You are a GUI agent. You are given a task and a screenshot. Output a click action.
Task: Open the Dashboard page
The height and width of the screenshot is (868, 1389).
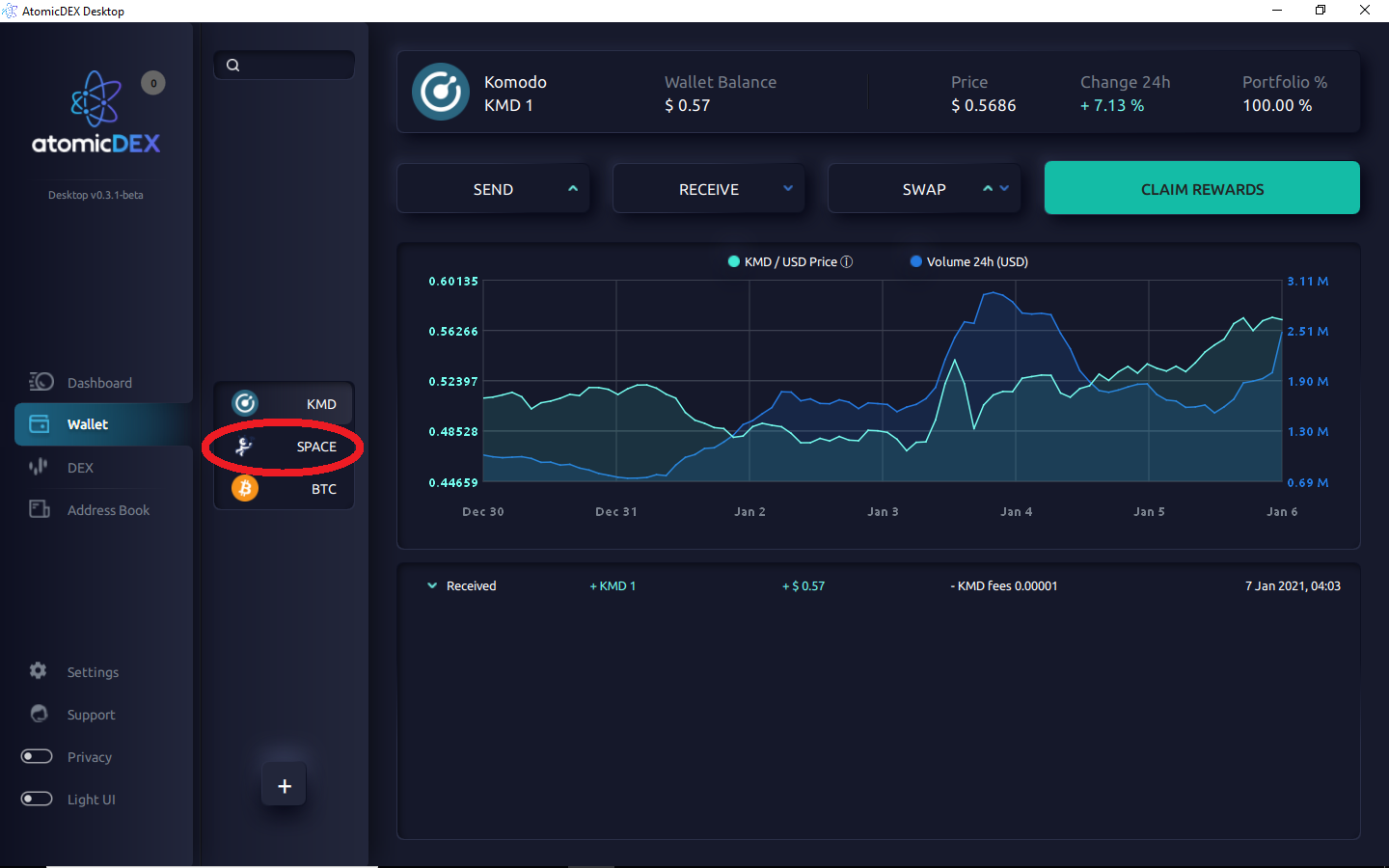coord(99,383)
